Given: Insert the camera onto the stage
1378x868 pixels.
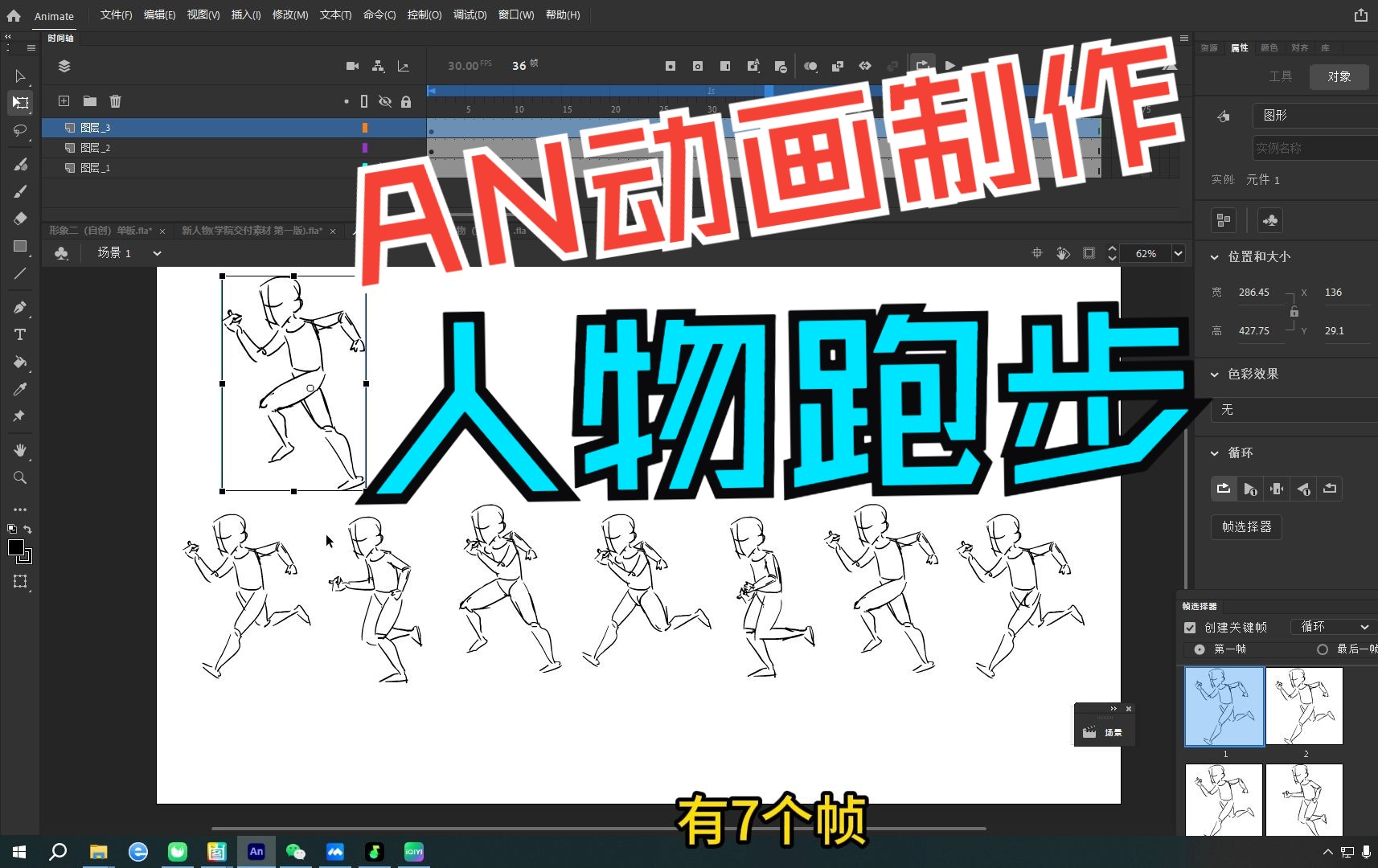Looking at the screenshot, I should [352, 66].
